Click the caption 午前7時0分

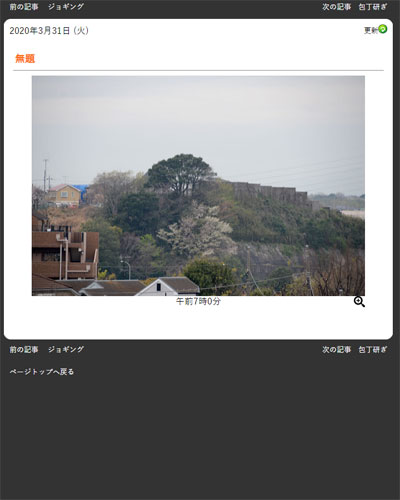tap(198, 302)
